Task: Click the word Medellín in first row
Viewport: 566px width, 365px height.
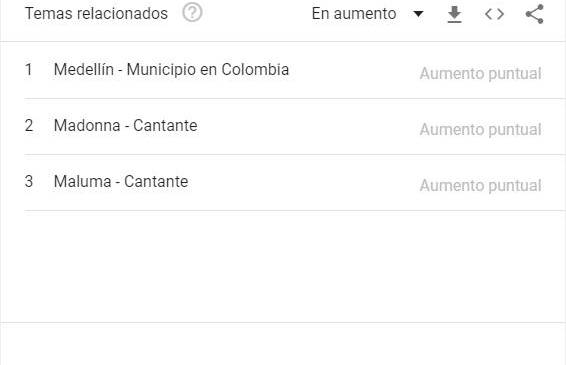Action: [x=83, y=70]
